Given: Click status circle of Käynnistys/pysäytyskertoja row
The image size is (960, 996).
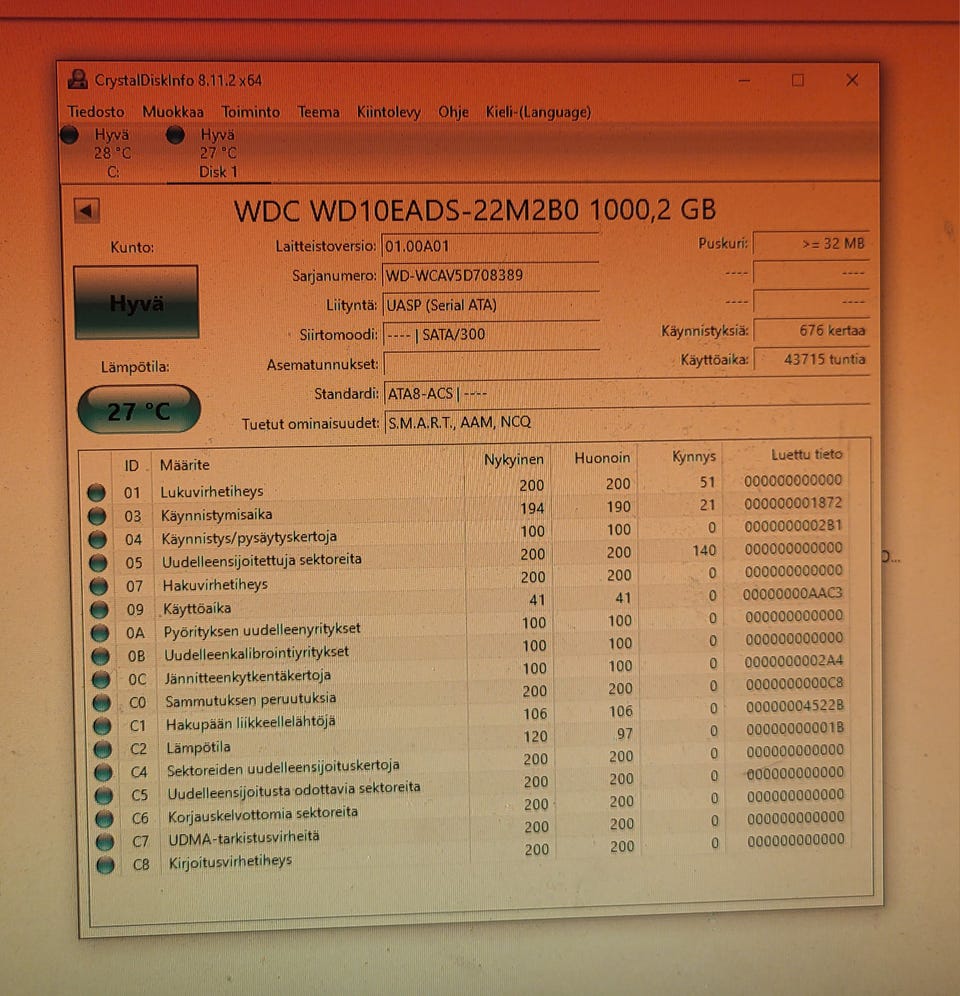Looking at the screenshot, I should 97,539.
